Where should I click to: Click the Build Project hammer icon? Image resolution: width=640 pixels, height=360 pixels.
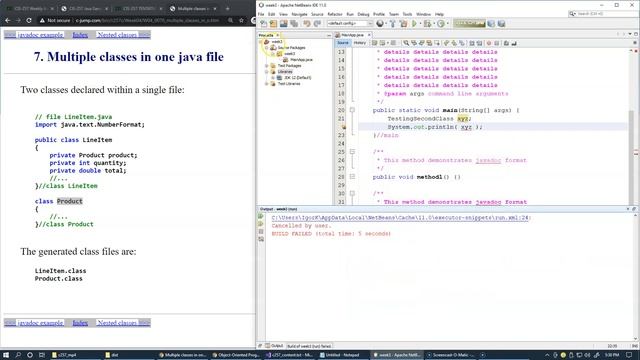click(393, 24)
